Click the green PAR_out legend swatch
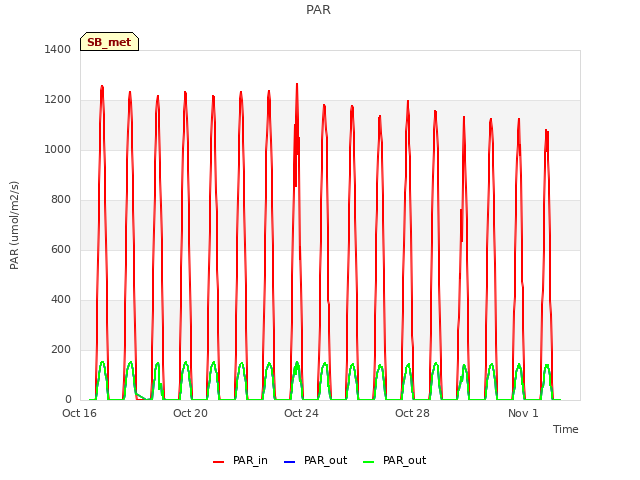640x480 pixels. 368,462
